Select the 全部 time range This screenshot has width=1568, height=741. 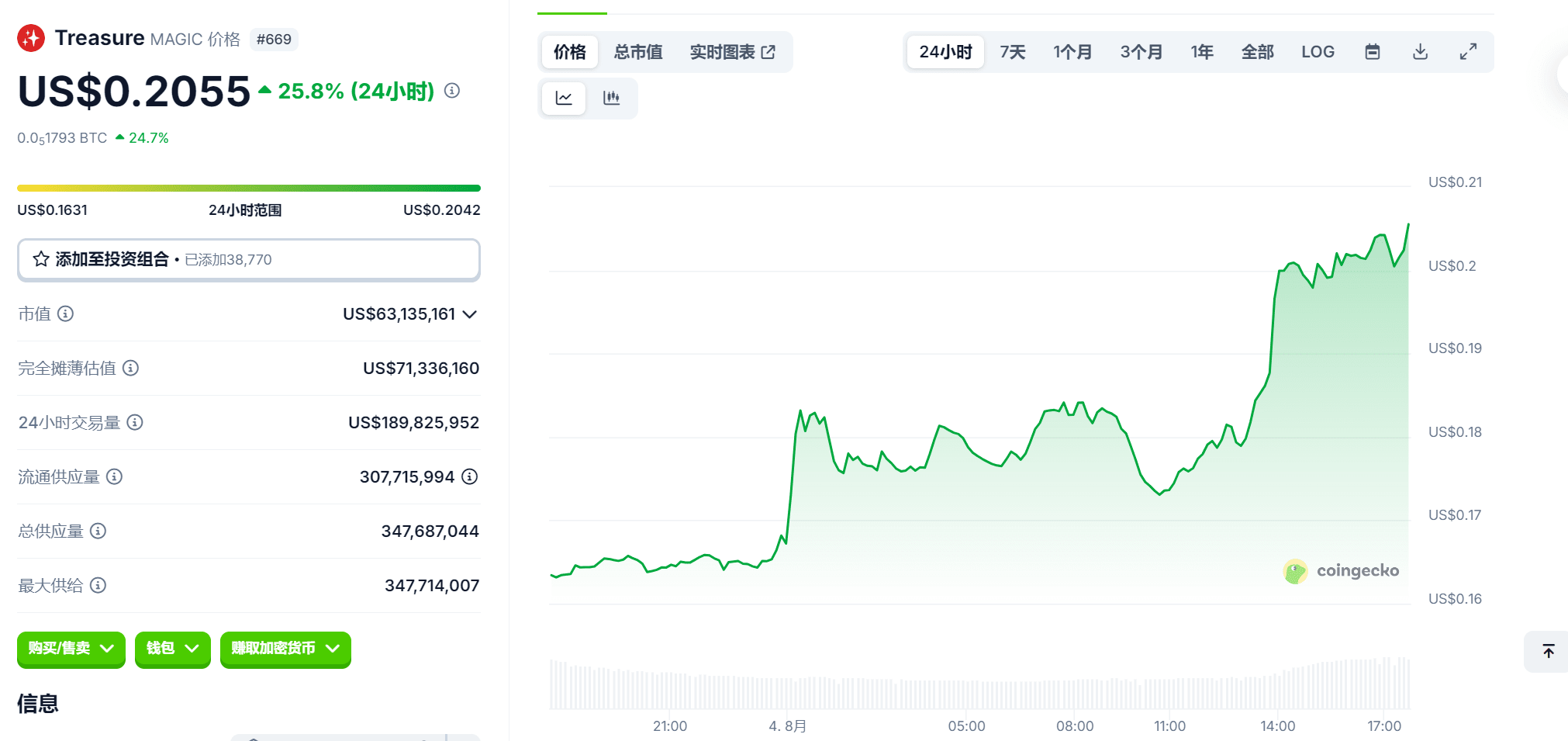point(1258,52)
